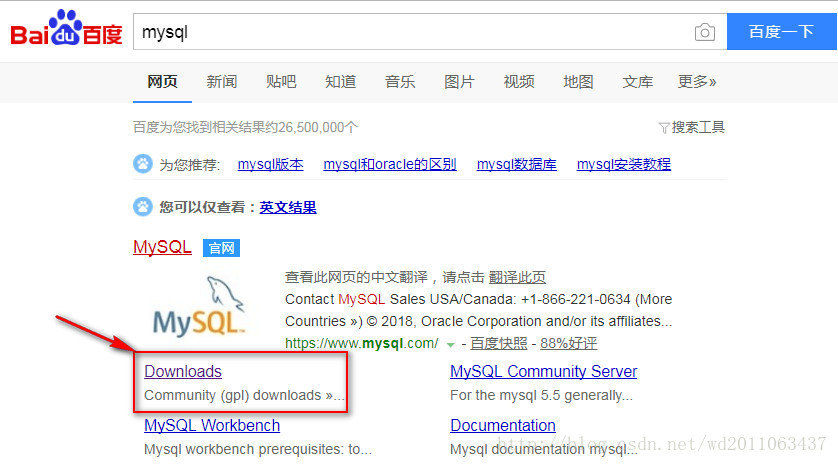The image size is (838, 464).
Task: Click text 'For the mysql 5.5 generally...'
Action: pyautogui.click(x=541, y=396)
